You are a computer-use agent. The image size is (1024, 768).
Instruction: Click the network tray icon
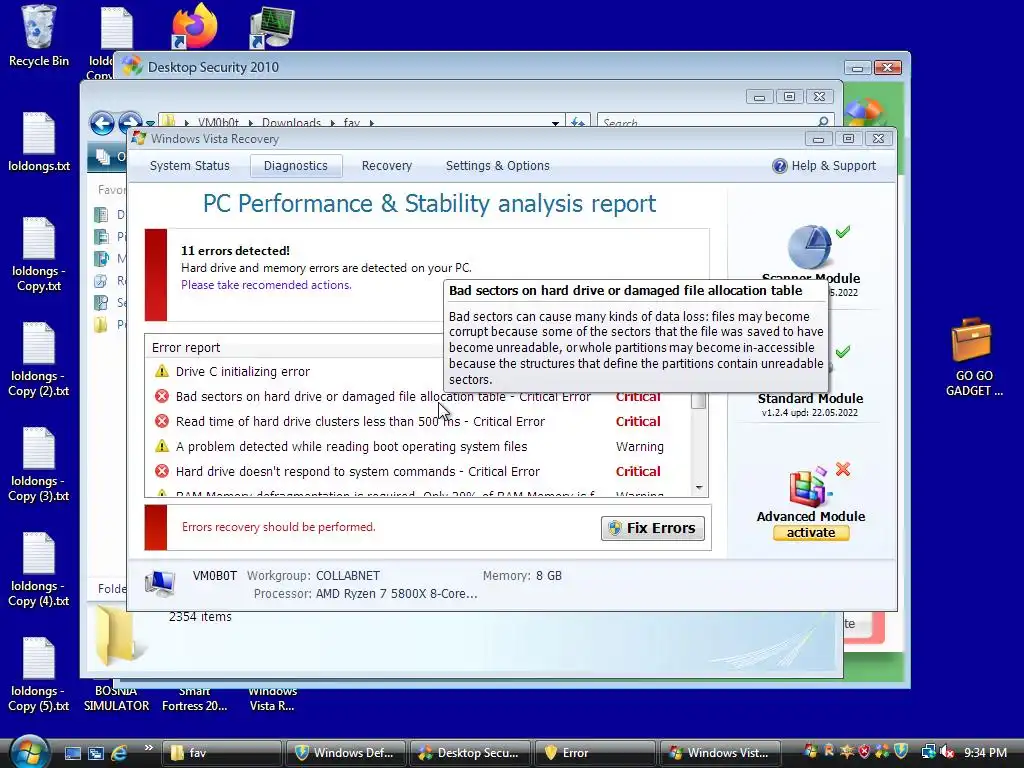928,753
